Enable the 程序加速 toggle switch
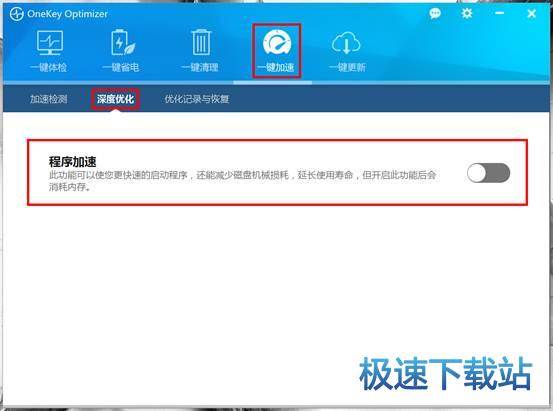The height and width of the screenshot is (411, 553). coord(488,173)
